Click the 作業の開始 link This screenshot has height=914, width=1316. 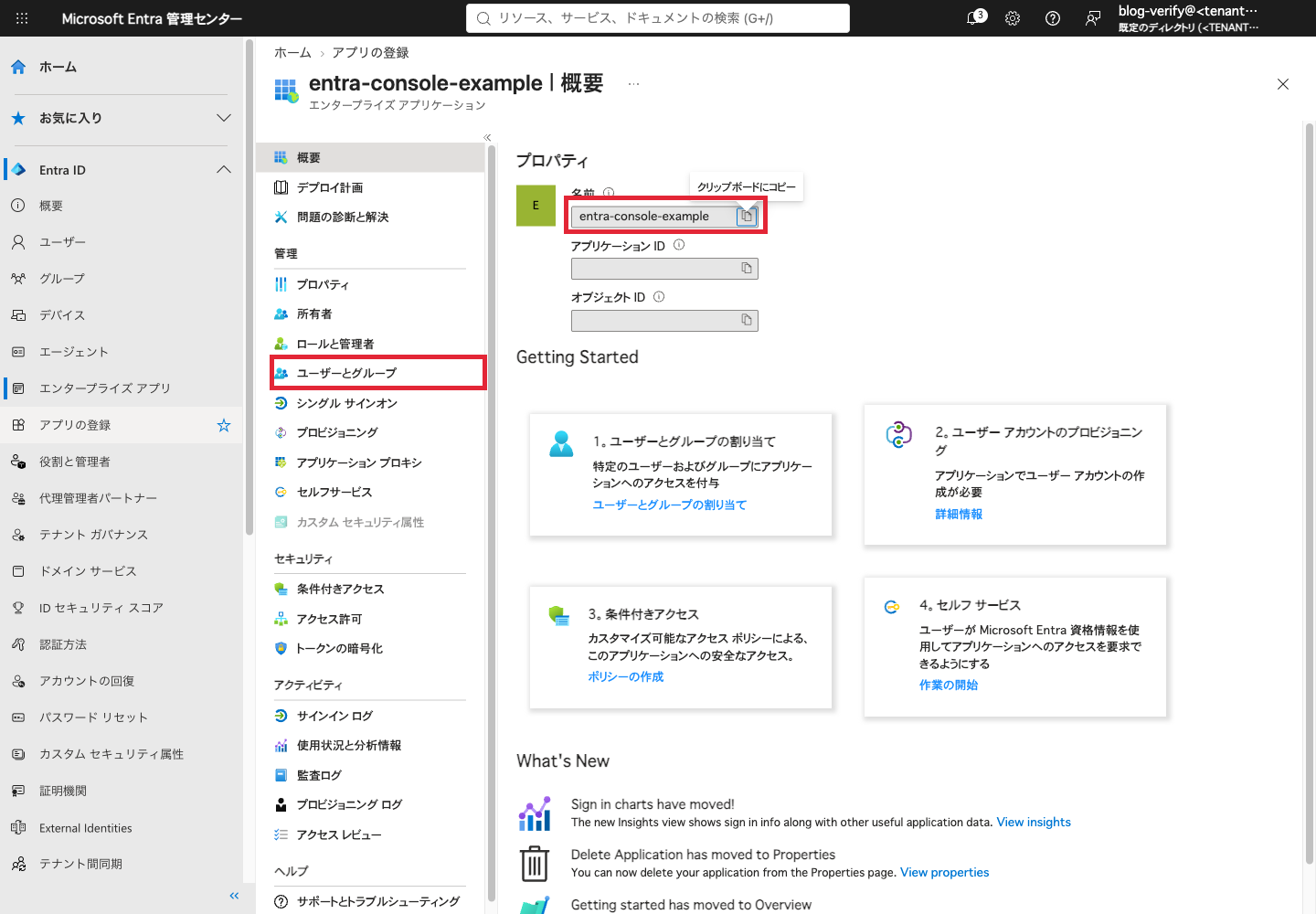[949, 685]
